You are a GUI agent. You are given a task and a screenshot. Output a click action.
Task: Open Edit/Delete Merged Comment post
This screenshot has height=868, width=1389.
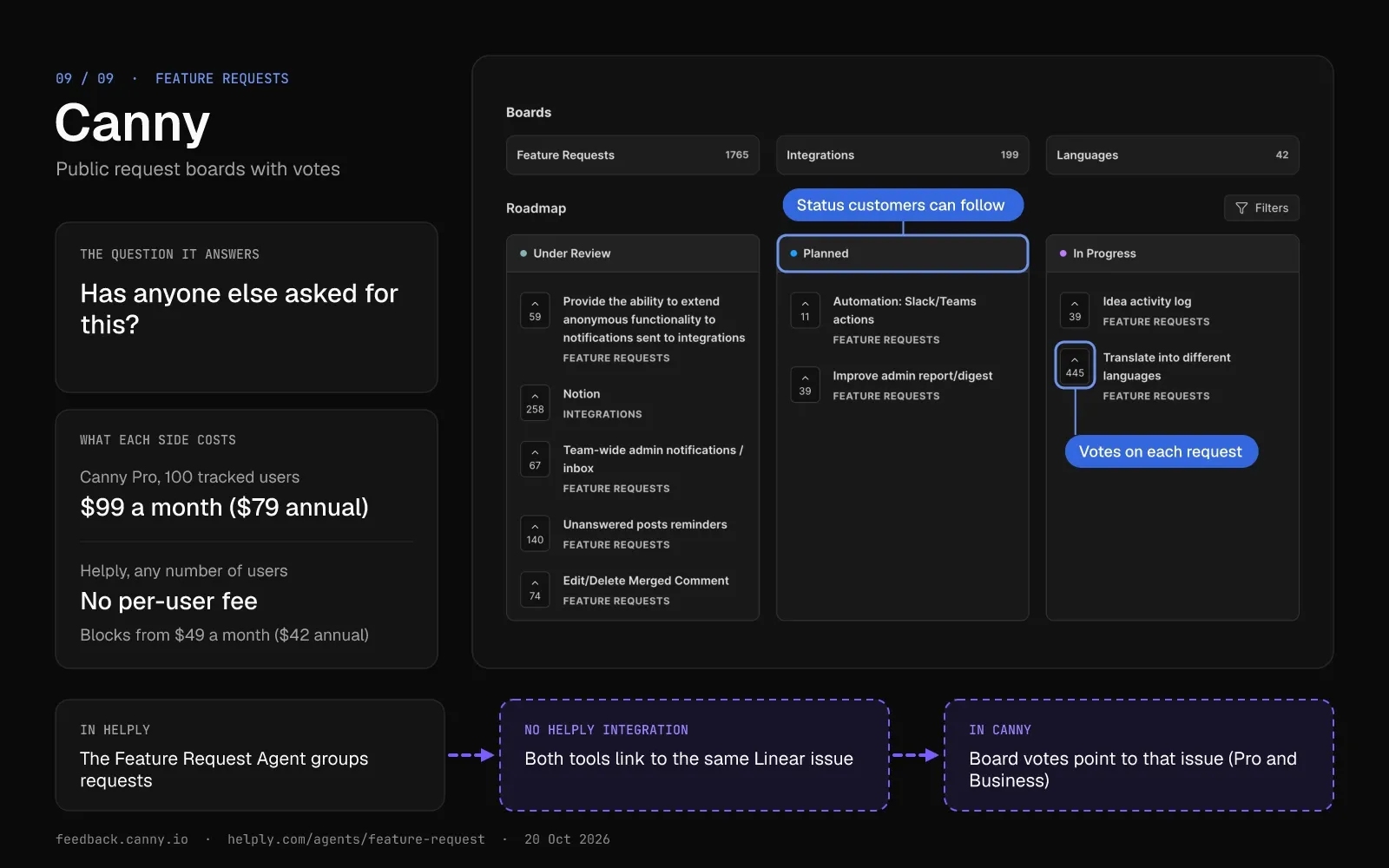point(646,581)
